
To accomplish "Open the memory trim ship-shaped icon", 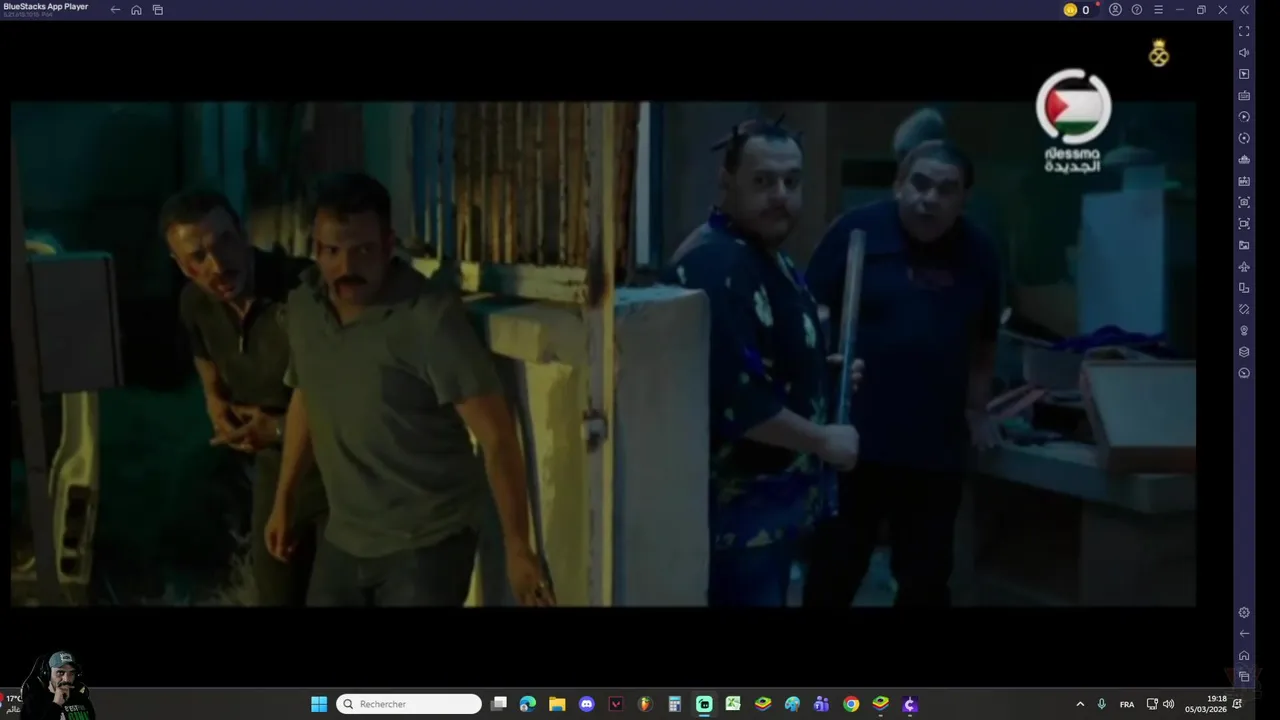I will tap(1244, 160).
